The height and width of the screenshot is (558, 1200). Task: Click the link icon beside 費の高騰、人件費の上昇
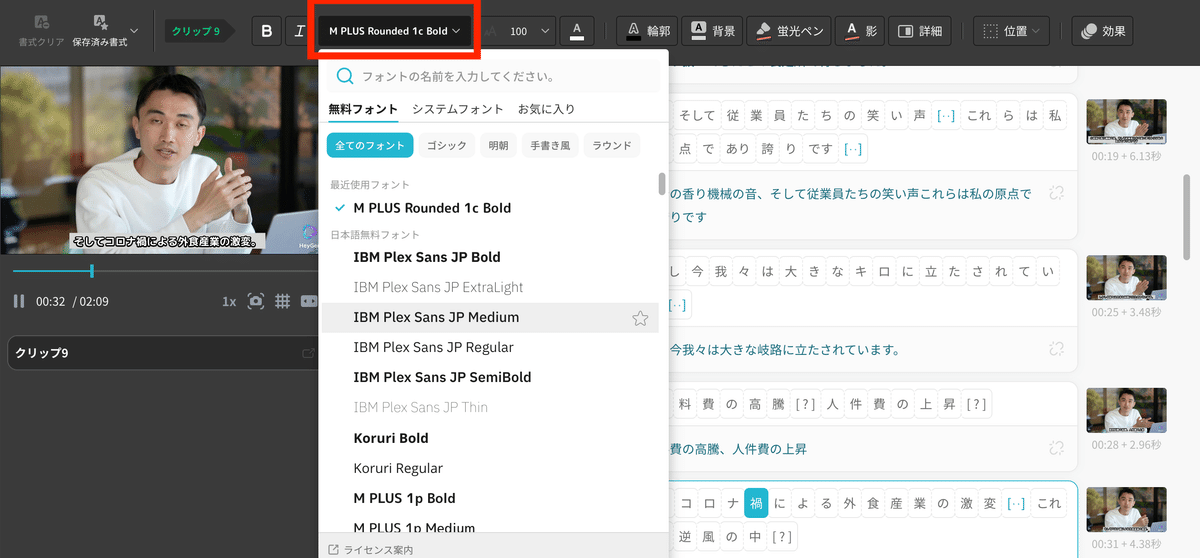tap(1056, 448)
